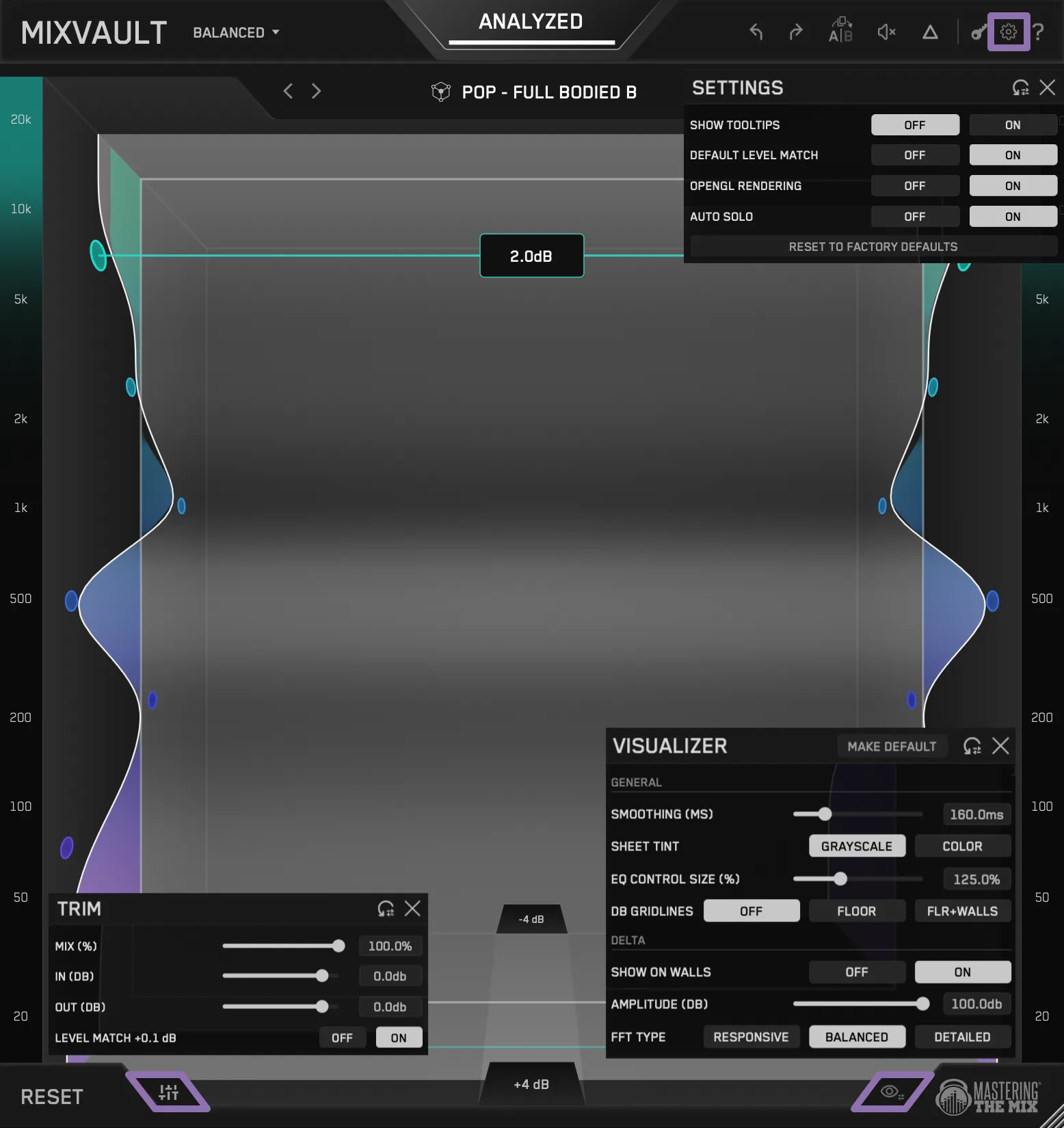Open the BALANCED mode dropdown
This screenshot has height=1128, width=1064.
[x=236, y=32]
